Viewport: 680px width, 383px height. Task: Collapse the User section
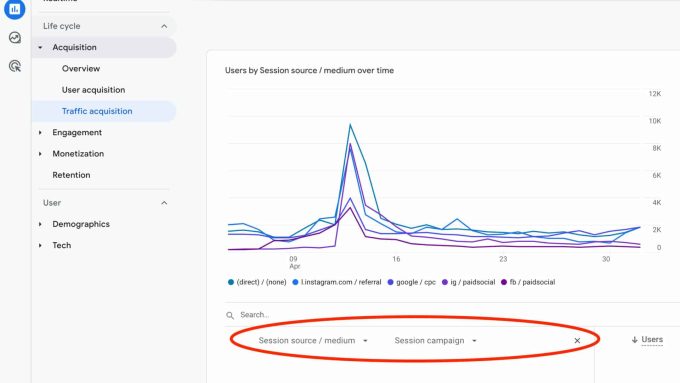(x=164, y=203)
